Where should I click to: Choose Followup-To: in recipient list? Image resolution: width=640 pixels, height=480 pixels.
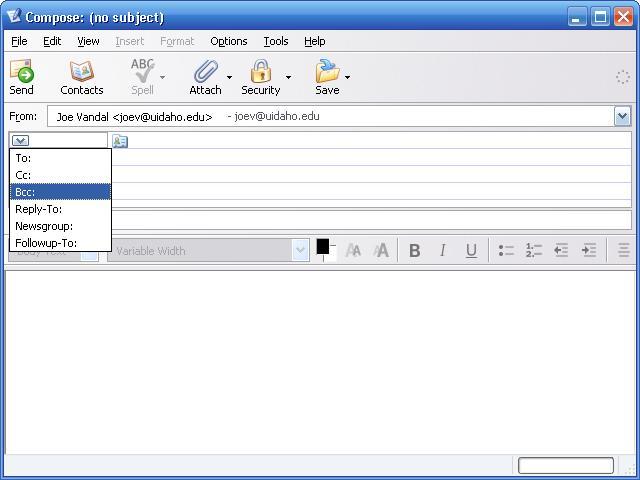tap(60, 243)
